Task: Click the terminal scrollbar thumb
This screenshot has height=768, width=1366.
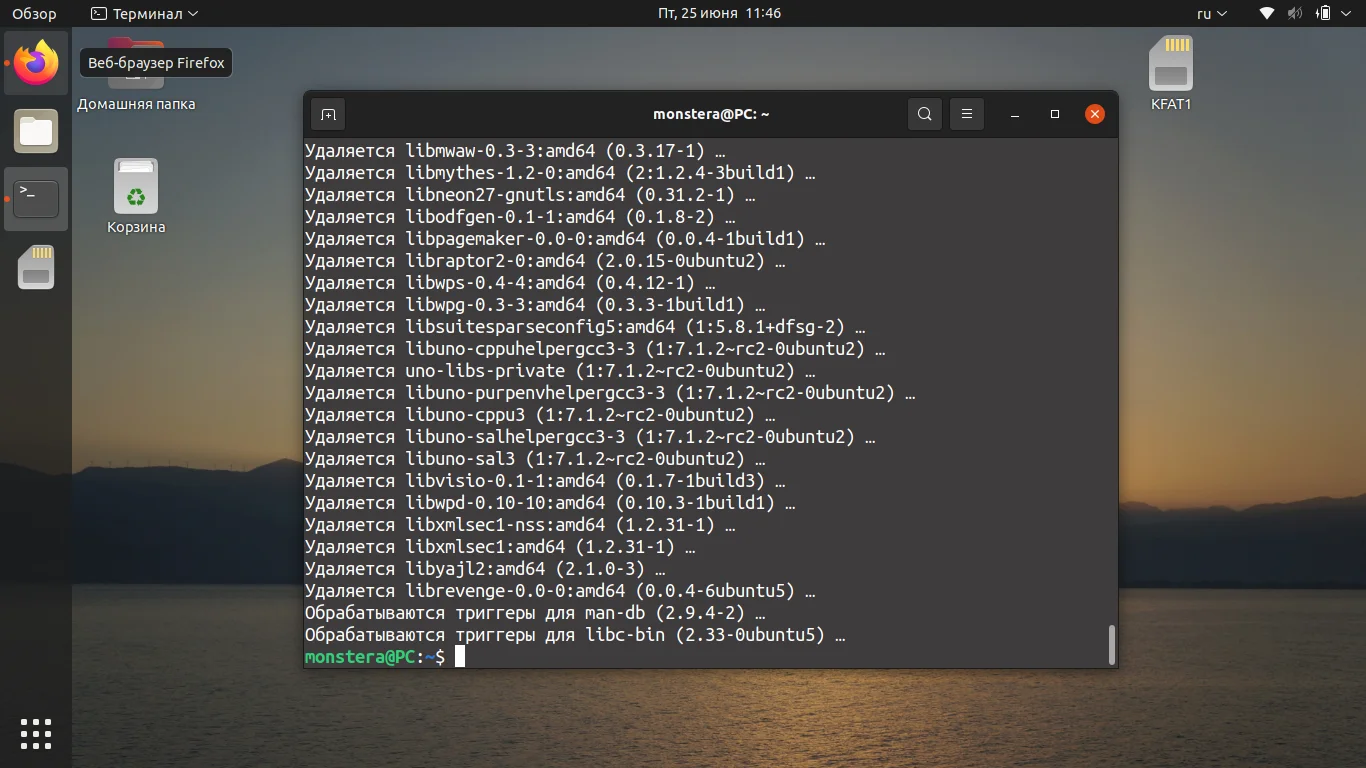Action: click(x=1111, y=645)
